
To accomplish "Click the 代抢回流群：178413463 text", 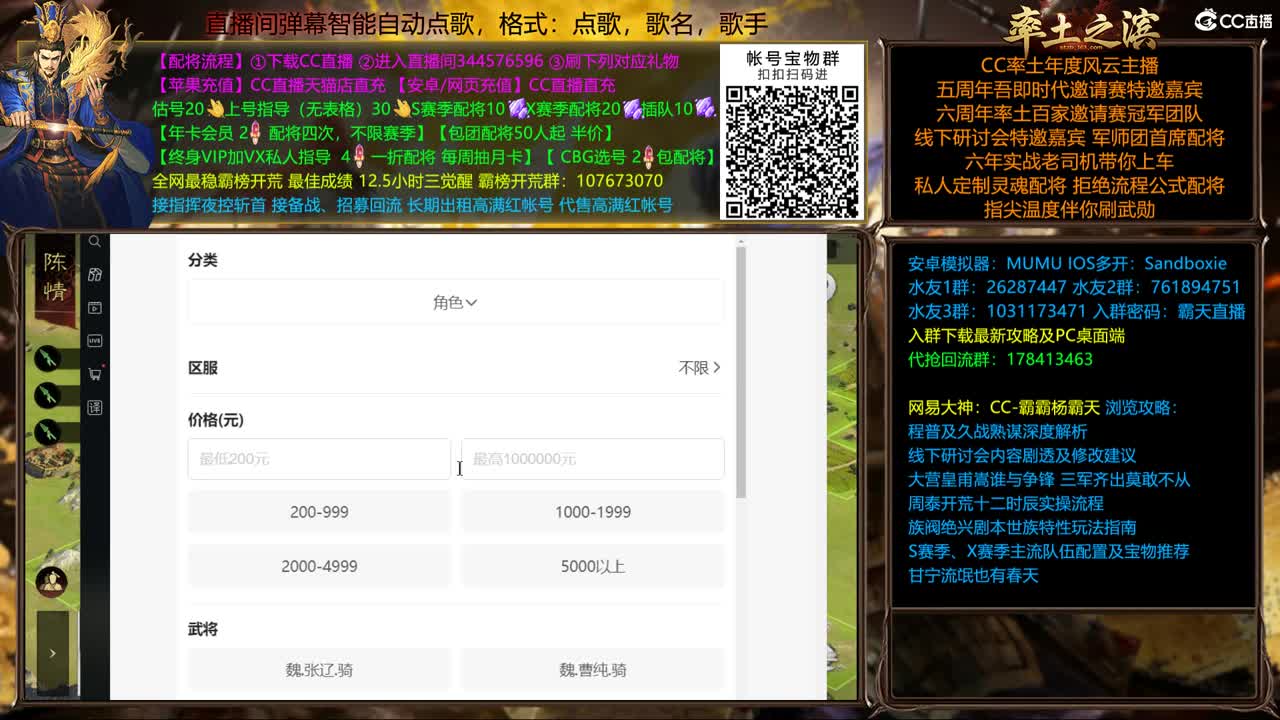I will 1000,359.
